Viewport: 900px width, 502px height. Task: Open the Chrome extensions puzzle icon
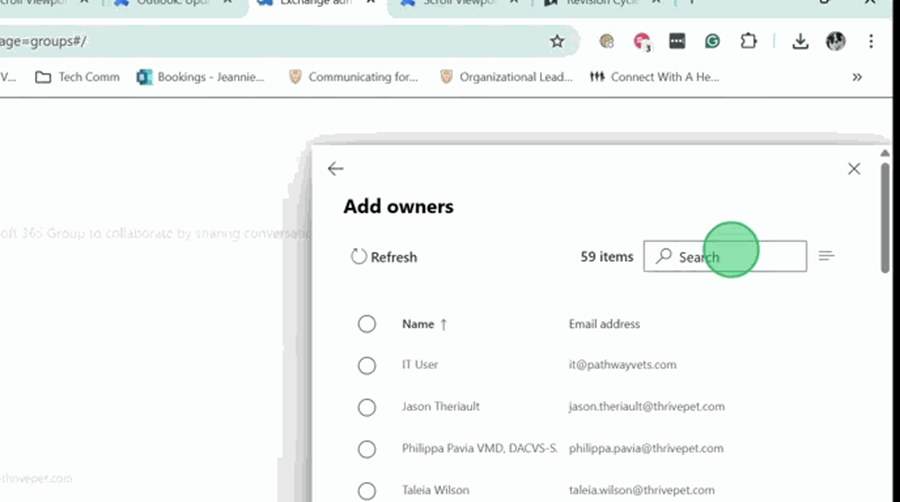point(748,41)
